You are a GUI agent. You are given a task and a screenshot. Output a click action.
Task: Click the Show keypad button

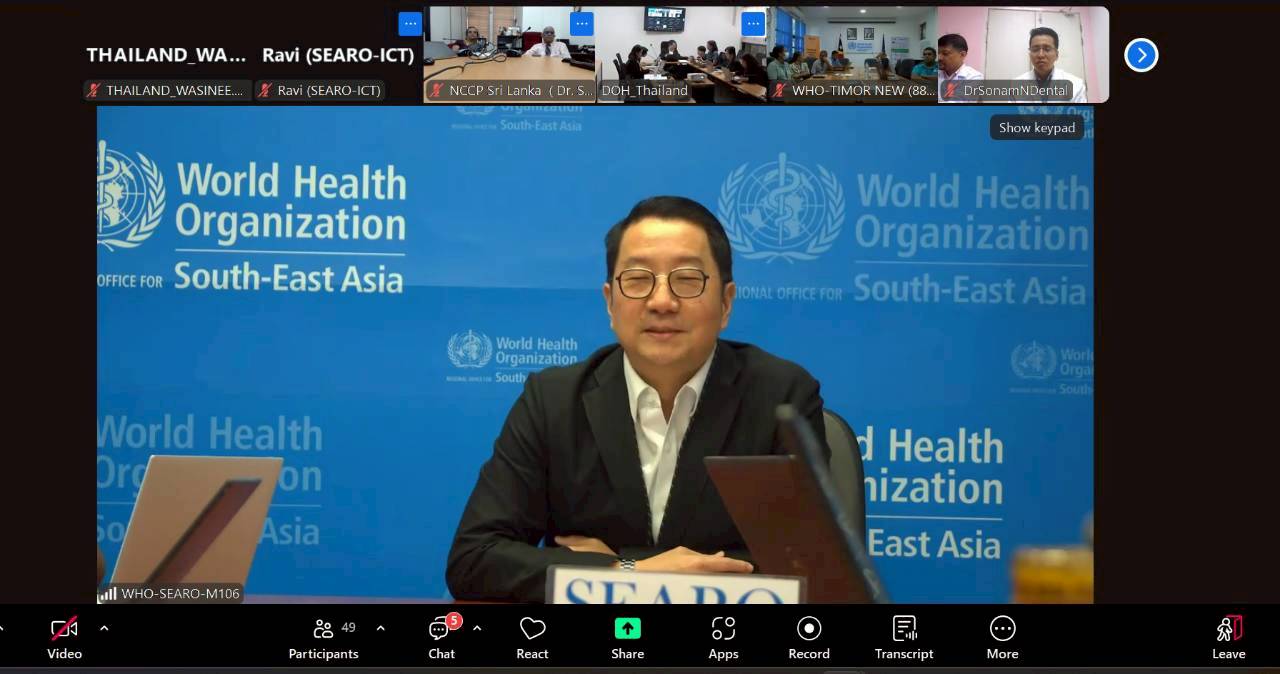1037,128
